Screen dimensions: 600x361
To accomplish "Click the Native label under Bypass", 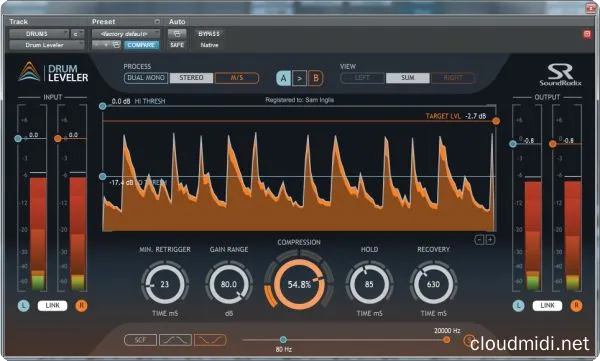I will [x=209, y=45].
